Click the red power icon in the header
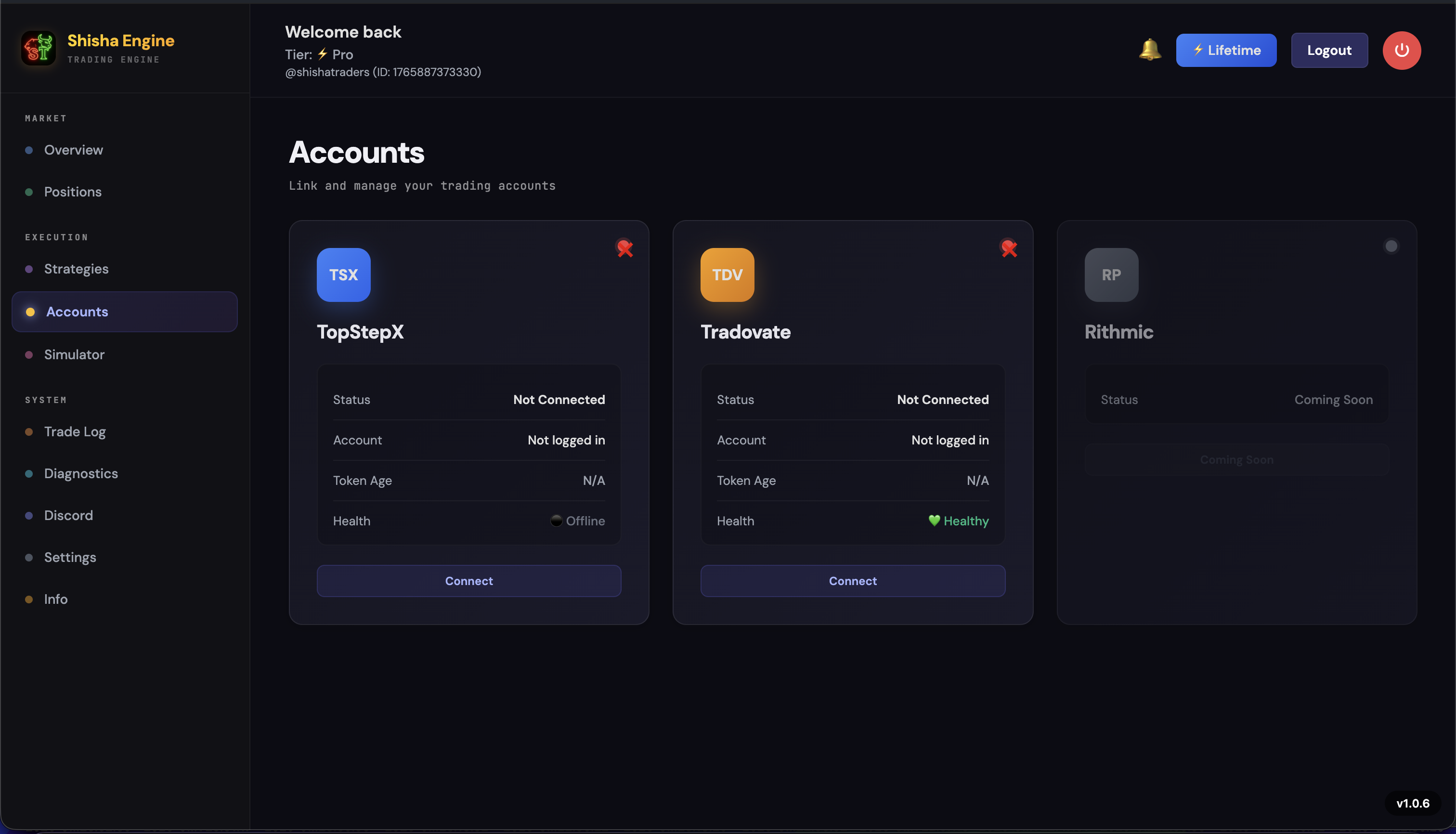This screenshot has height=834, width=1456. click(1402, 50)
